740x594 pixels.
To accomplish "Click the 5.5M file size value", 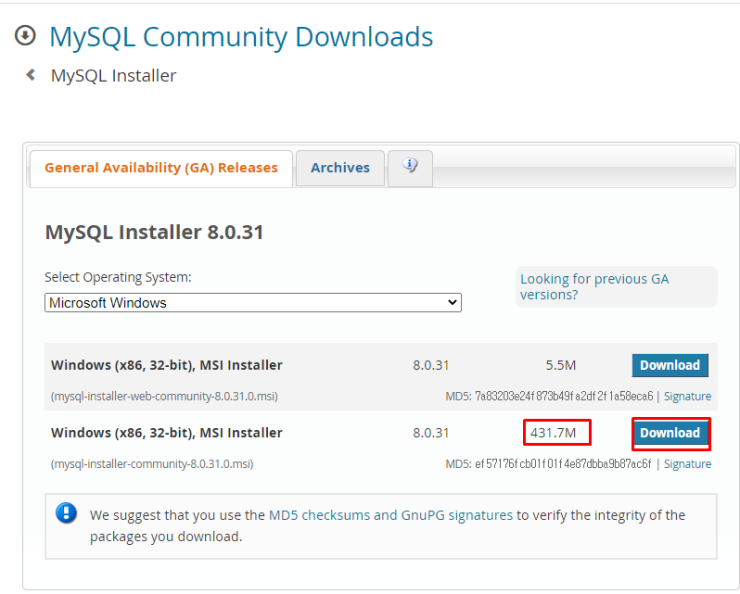I will click(x=561, y=365).
